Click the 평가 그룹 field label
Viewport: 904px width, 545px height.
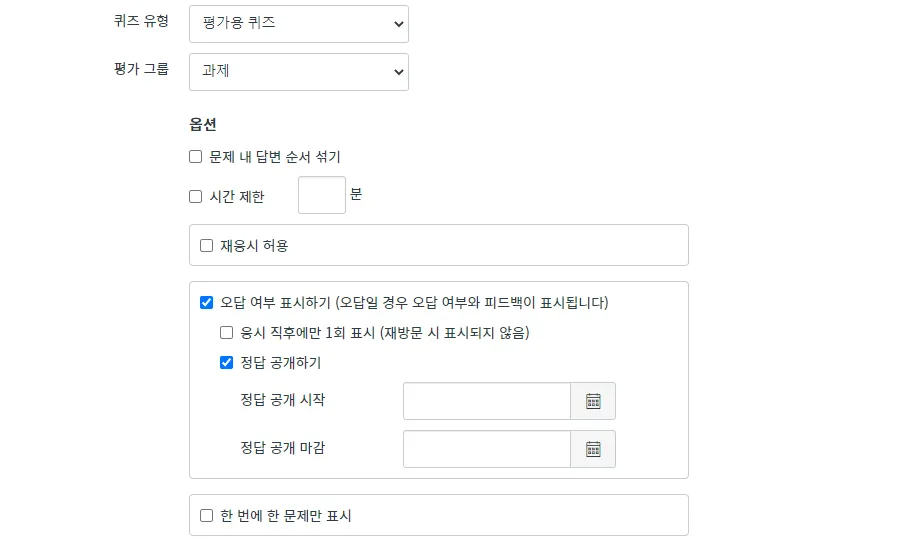141,69
